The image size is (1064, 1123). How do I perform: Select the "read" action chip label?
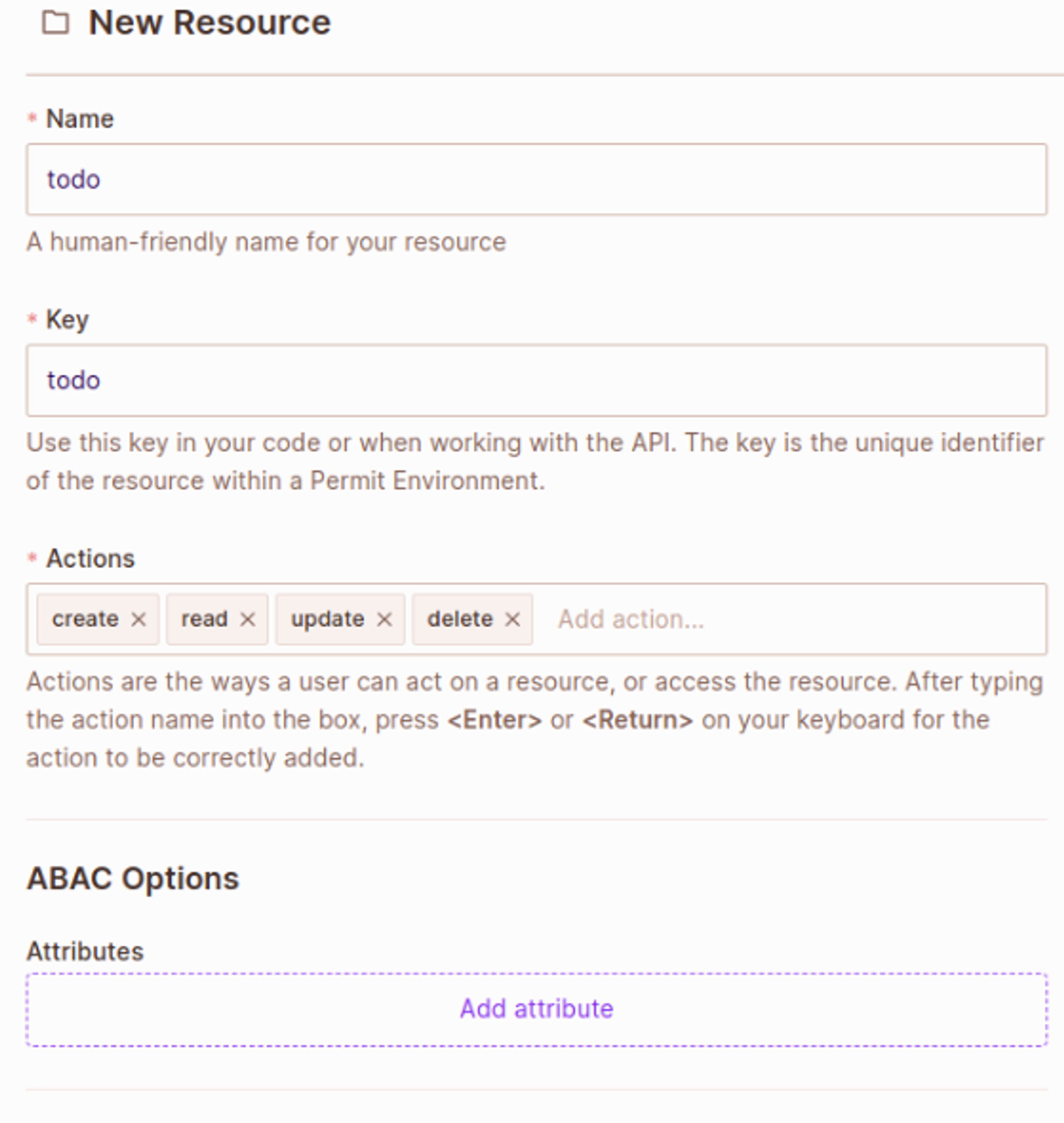pyautogui.click(x=204, y=619)
